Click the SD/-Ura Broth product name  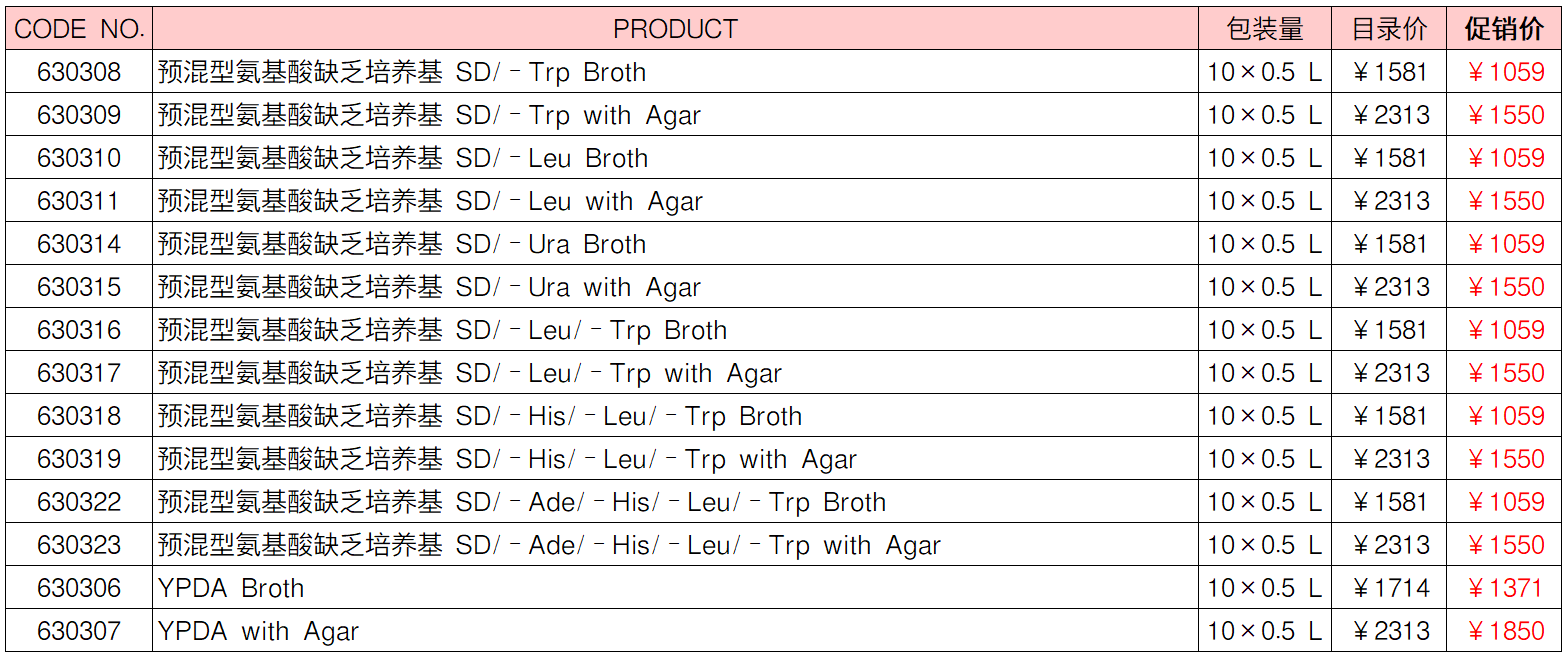coord(402,244)
